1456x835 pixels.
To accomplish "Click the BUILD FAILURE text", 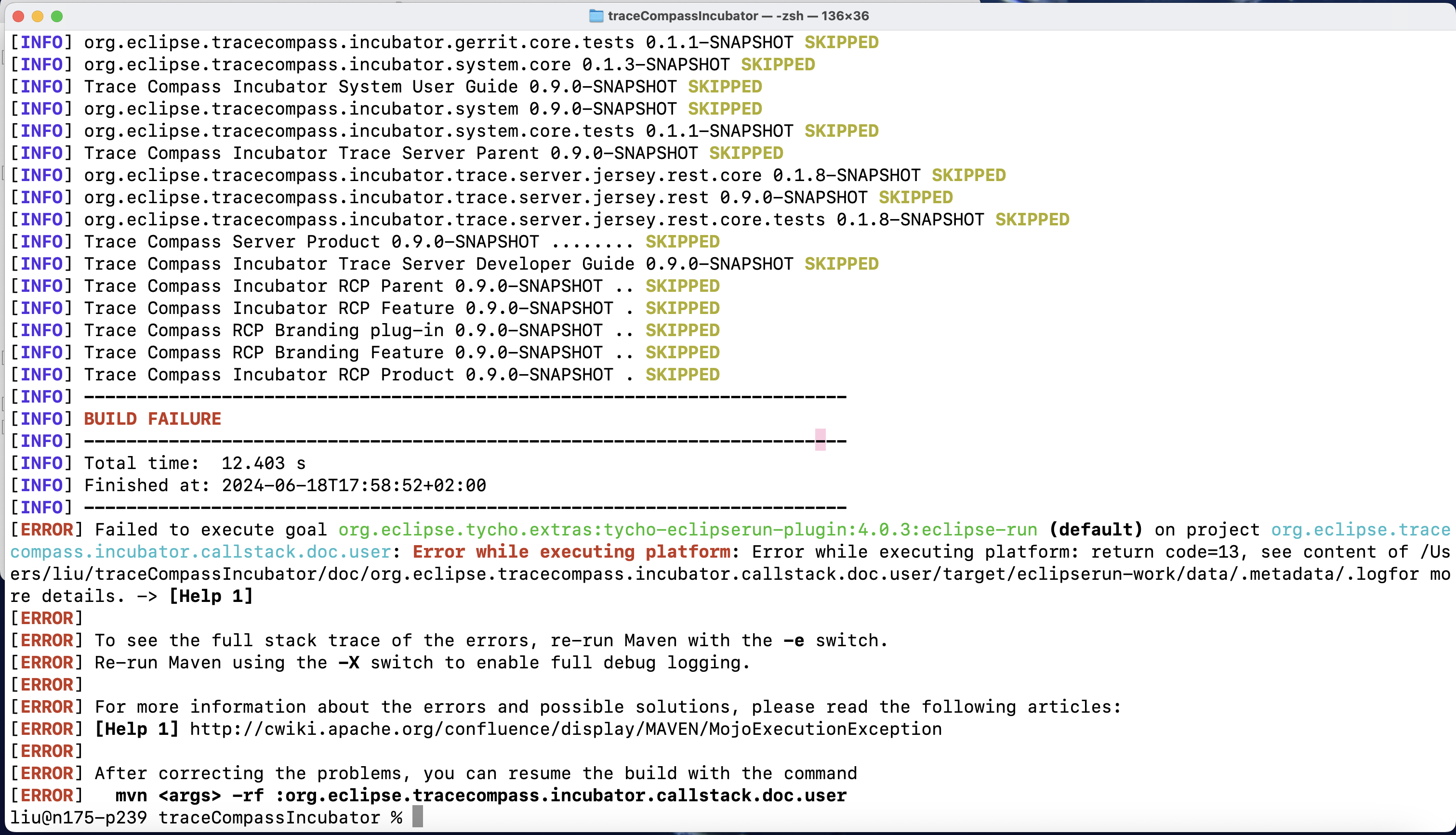I will pyautogui.click(x=153, y=418).
